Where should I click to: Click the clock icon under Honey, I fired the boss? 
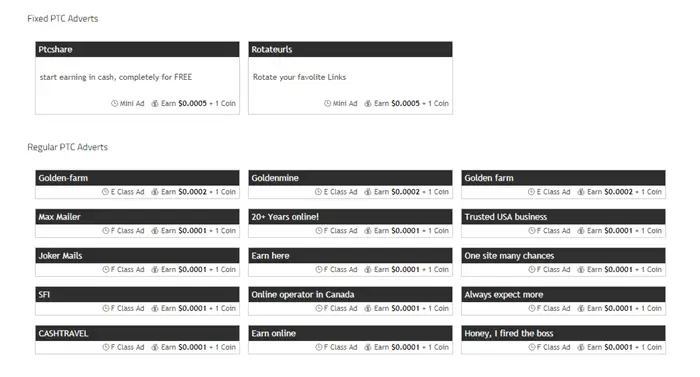coord(532,347)
